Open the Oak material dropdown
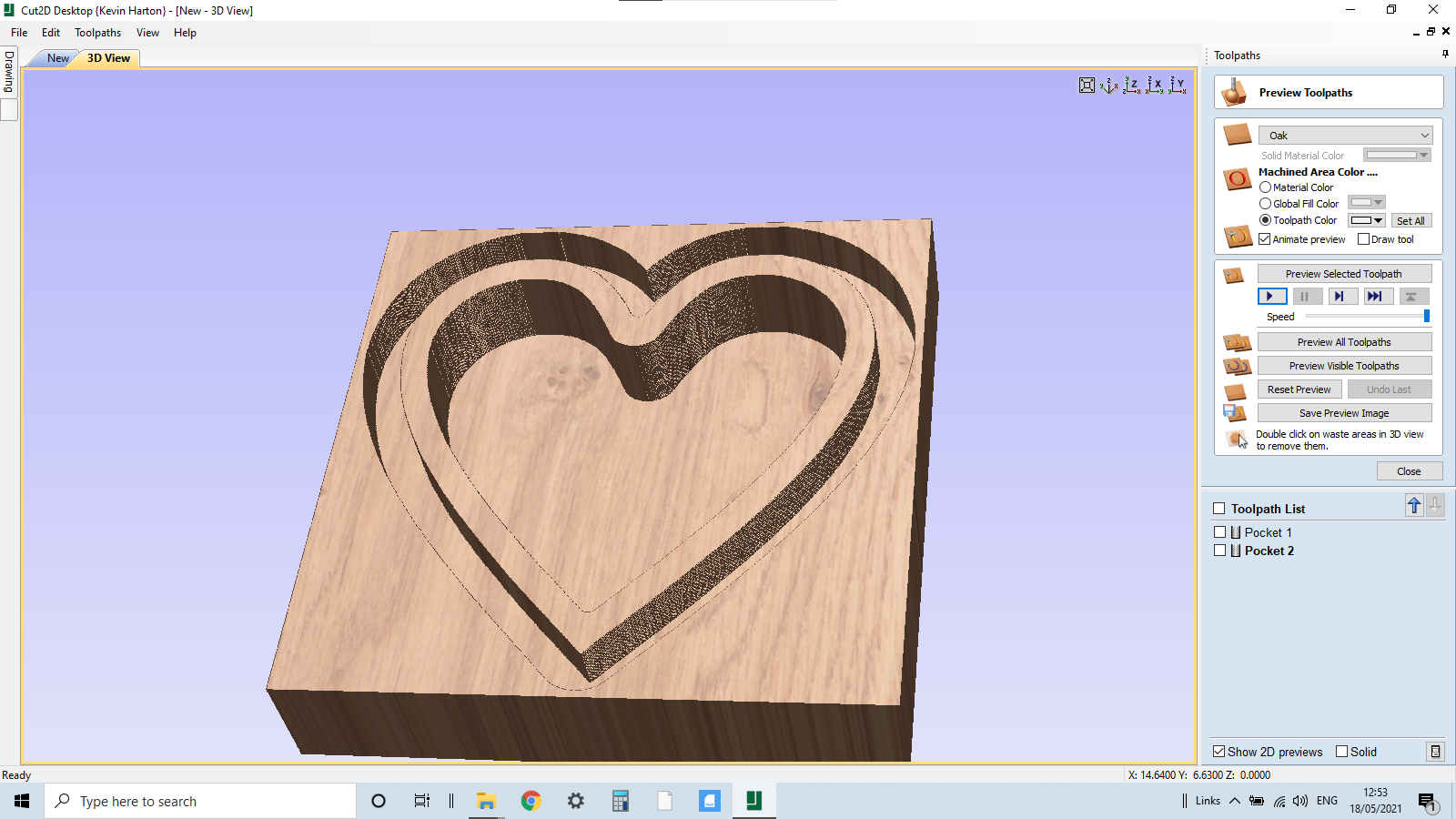This screenshot has width=1456, height=819. click(1346, 135)
